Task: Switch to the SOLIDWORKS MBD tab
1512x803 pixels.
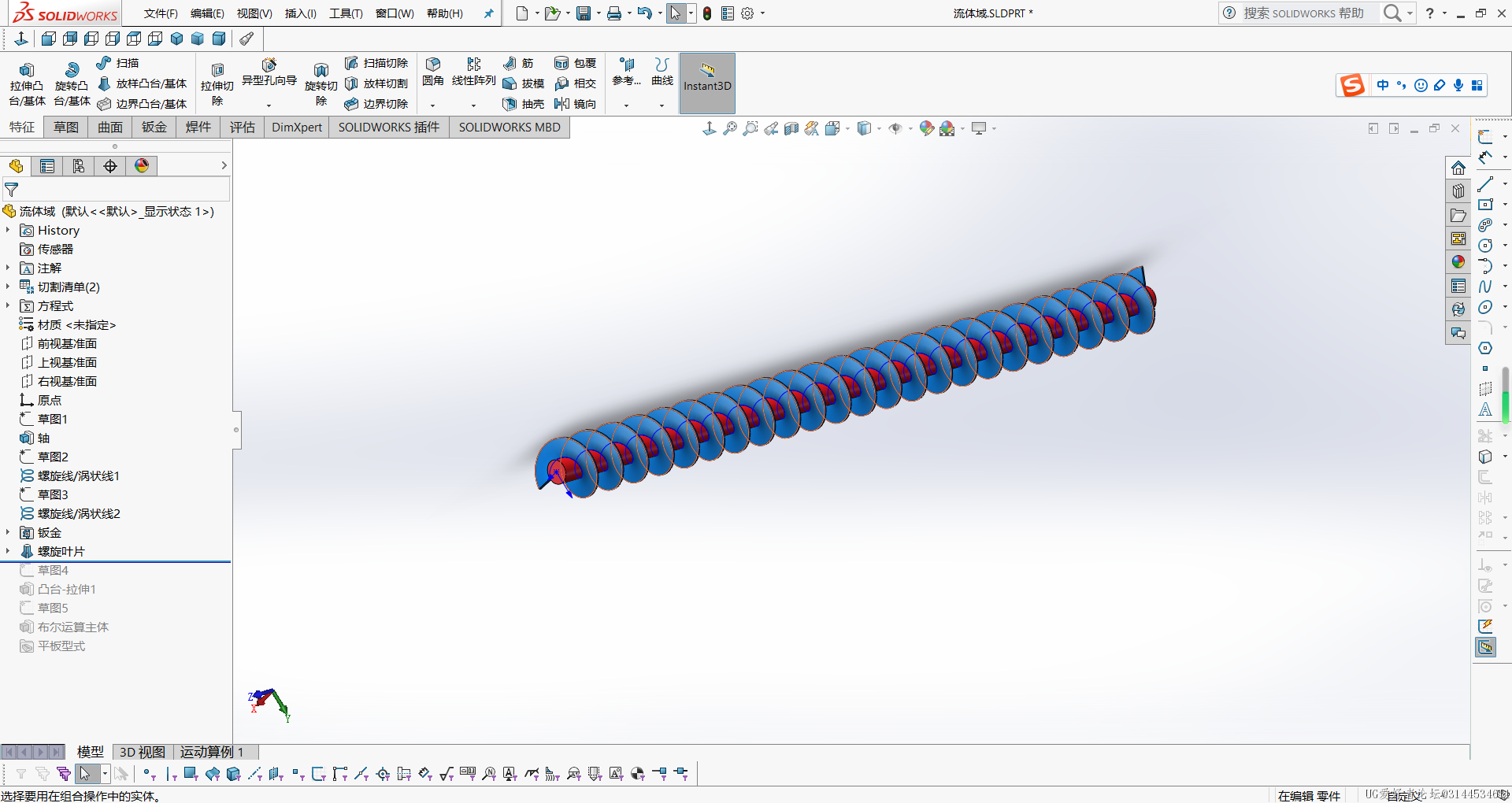Action: point(510,127)
